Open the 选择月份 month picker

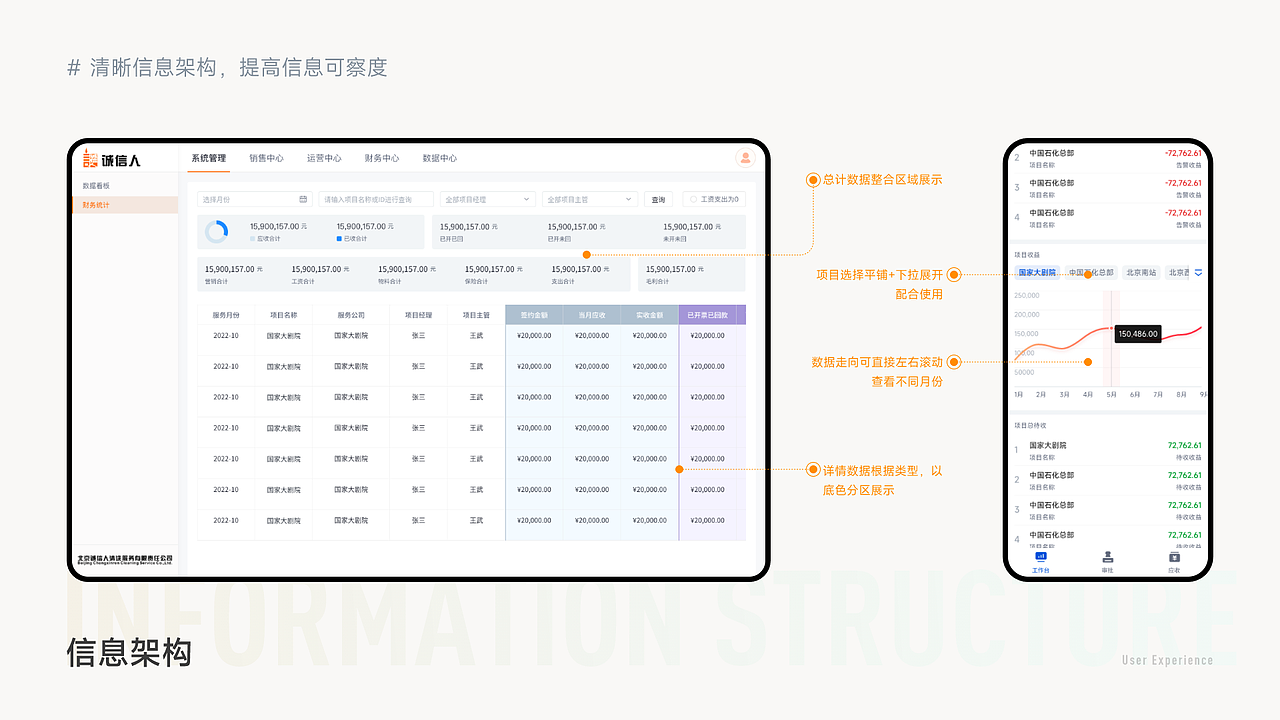click(254, 199)
